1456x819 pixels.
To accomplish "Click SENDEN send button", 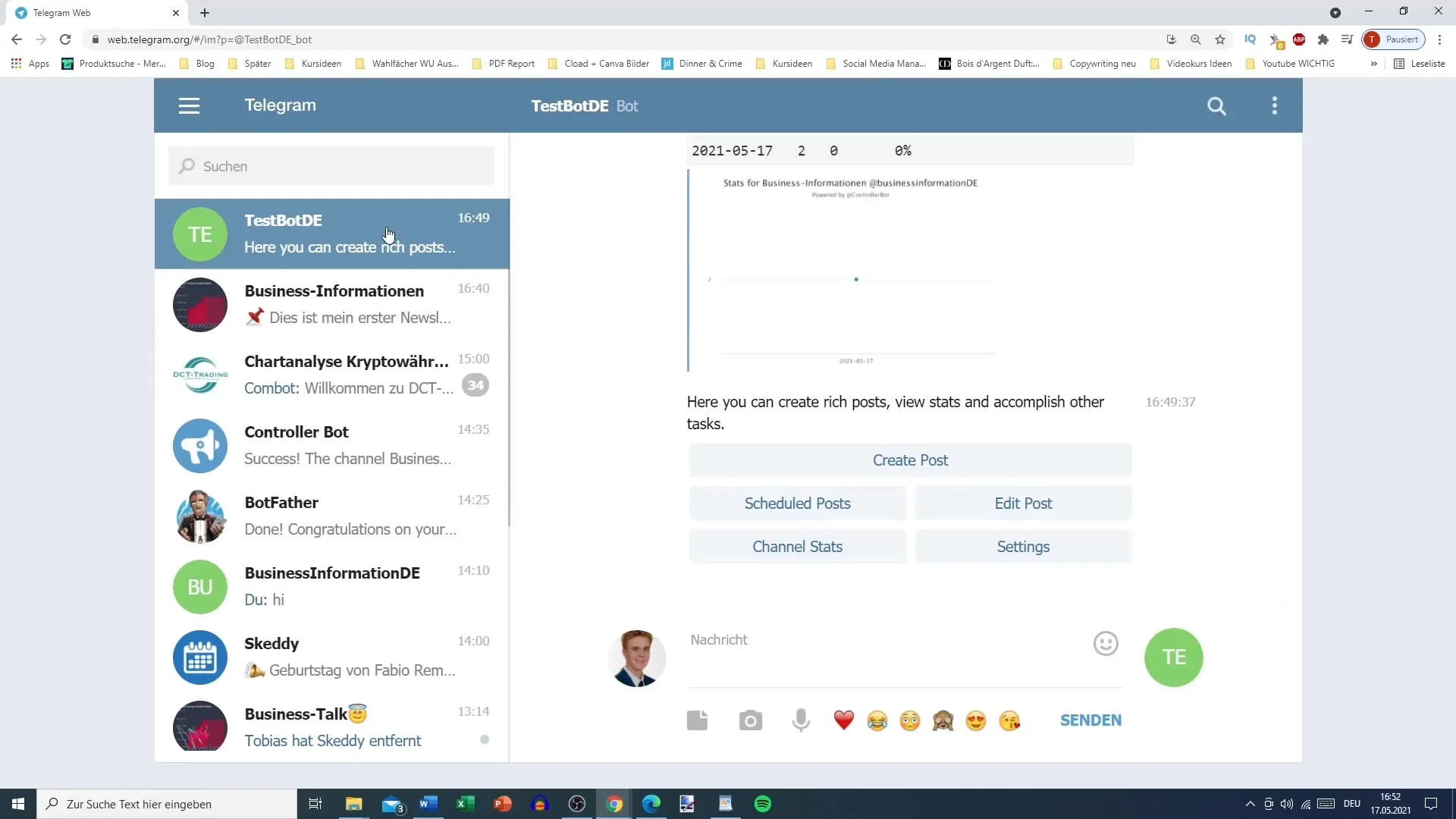I will [x=1091, y=720].
